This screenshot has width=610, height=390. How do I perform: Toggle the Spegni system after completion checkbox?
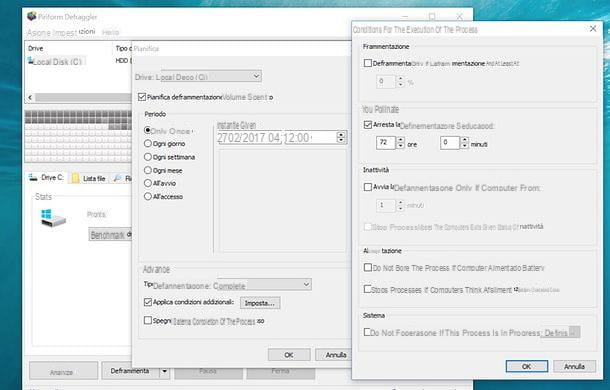coord(147,320)
